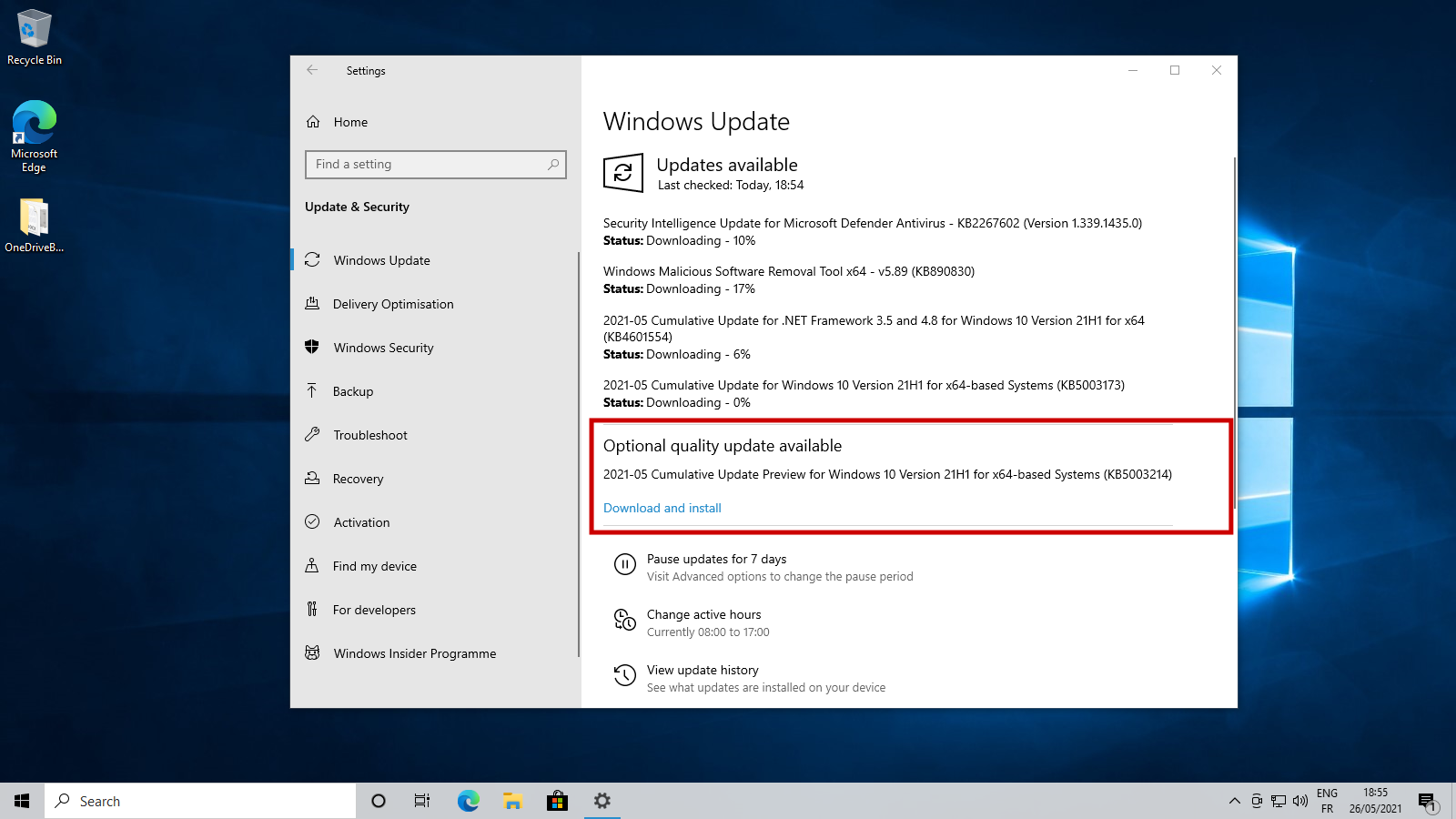Click the Delivery Optimisation sidebar icon
1456x819 pixels.
point(312,303)
